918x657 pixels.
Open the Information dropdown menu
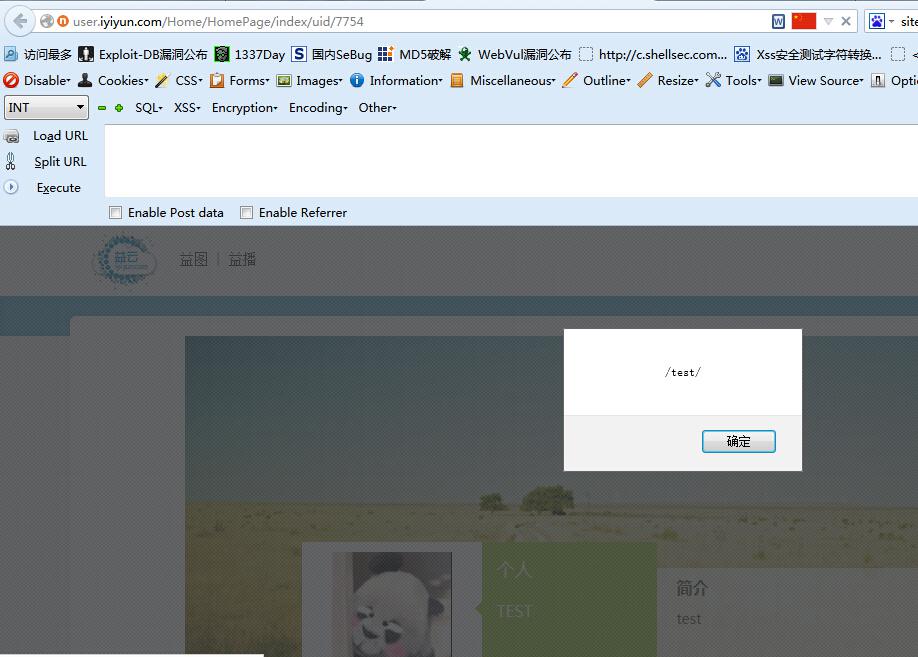pyautogui.click(x=396, y=80)
